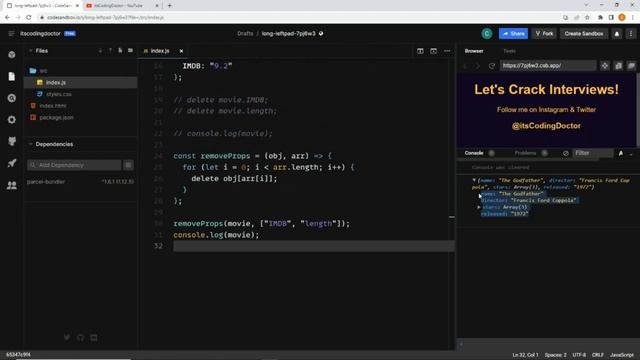Click the parcel-bundler dependency
Image resolution: width=640 pixels, height=360 pixels.
point(46,182)
